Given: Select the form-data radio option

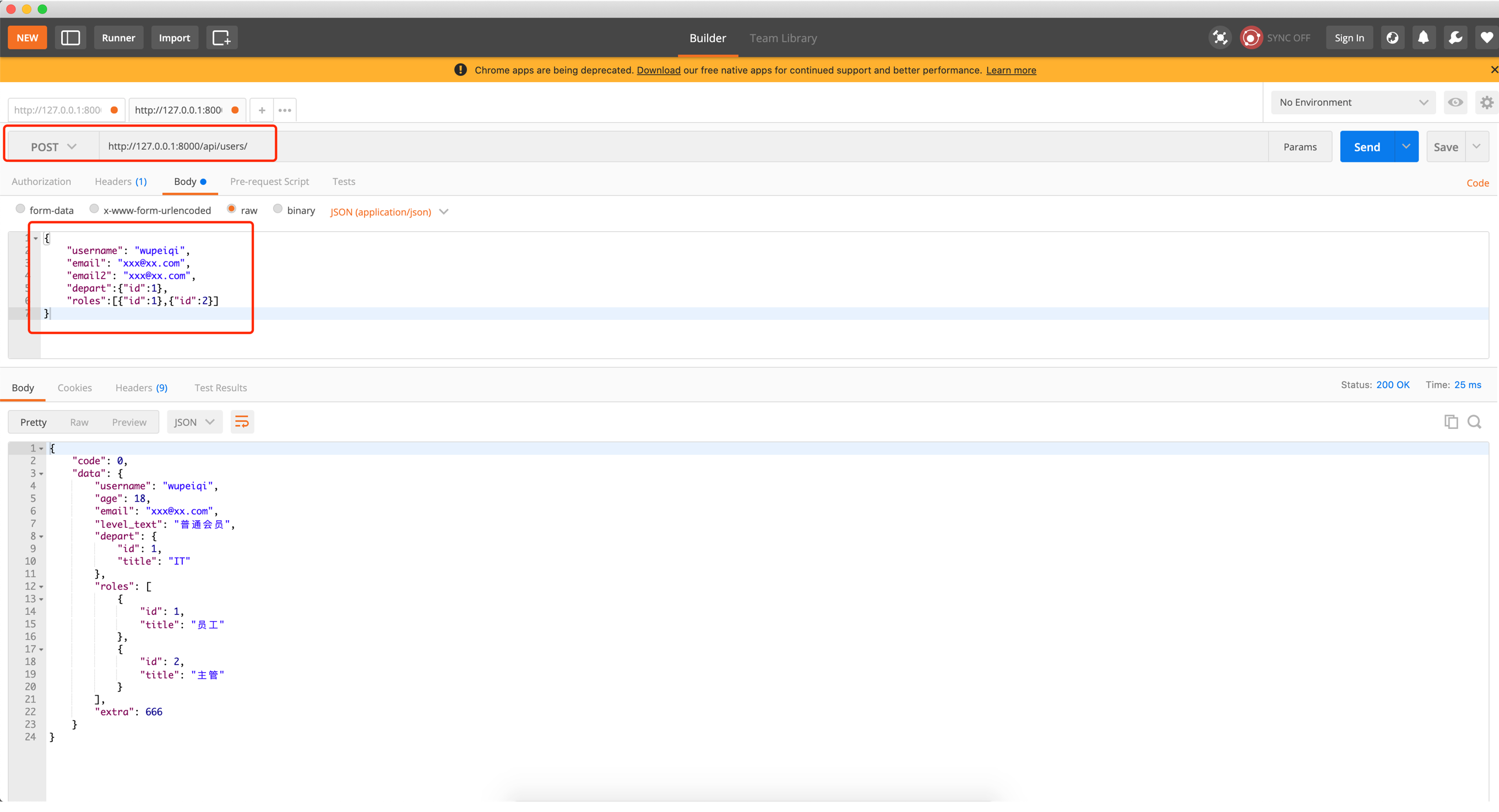Looking at the screenshot, I should coord(20,209).
